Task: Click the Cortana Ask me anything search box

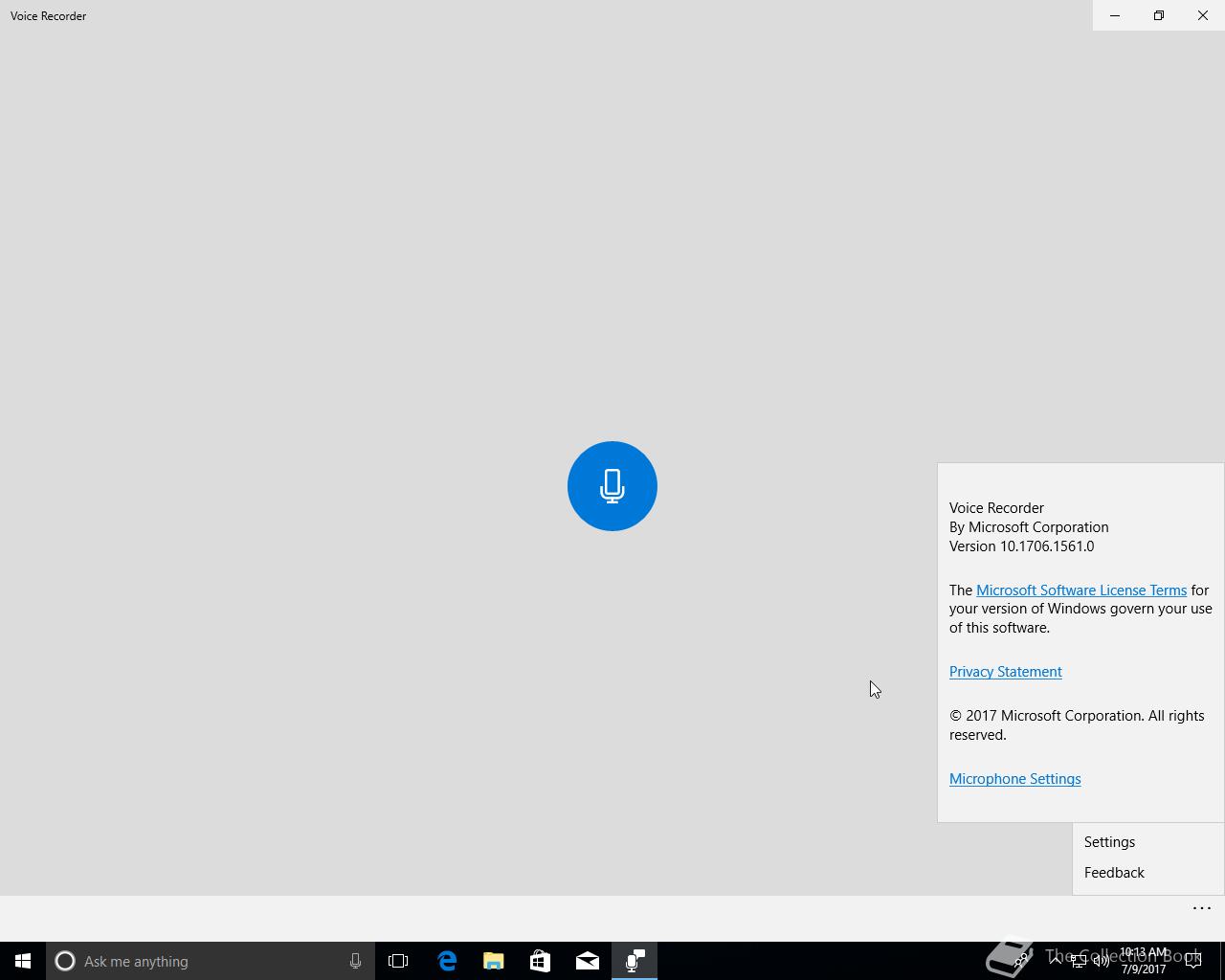Action: click(x=211, y=961)
